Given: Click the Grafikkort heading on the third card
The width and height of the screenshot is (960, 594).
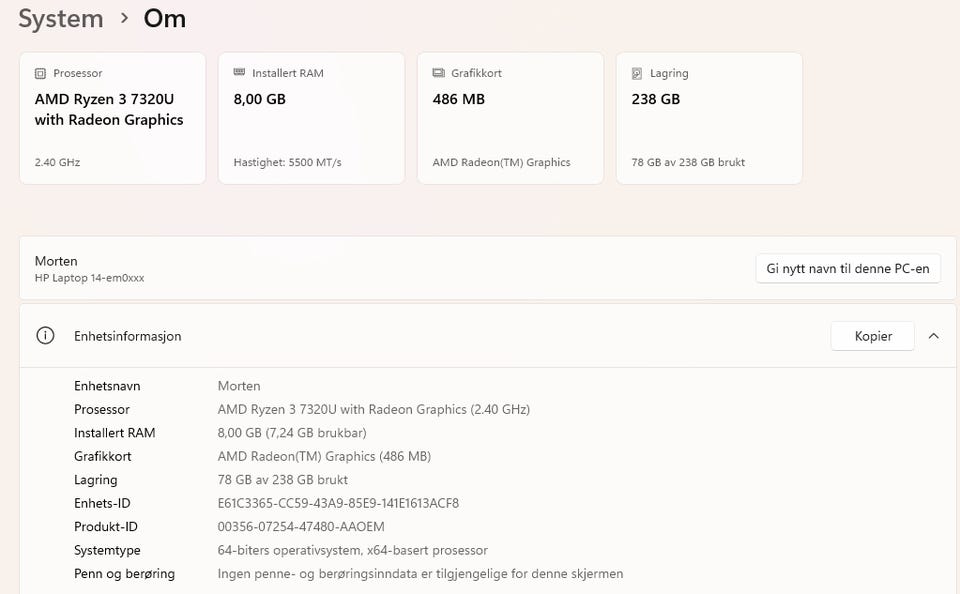Looking at the screenshot, I should [476, 73].
